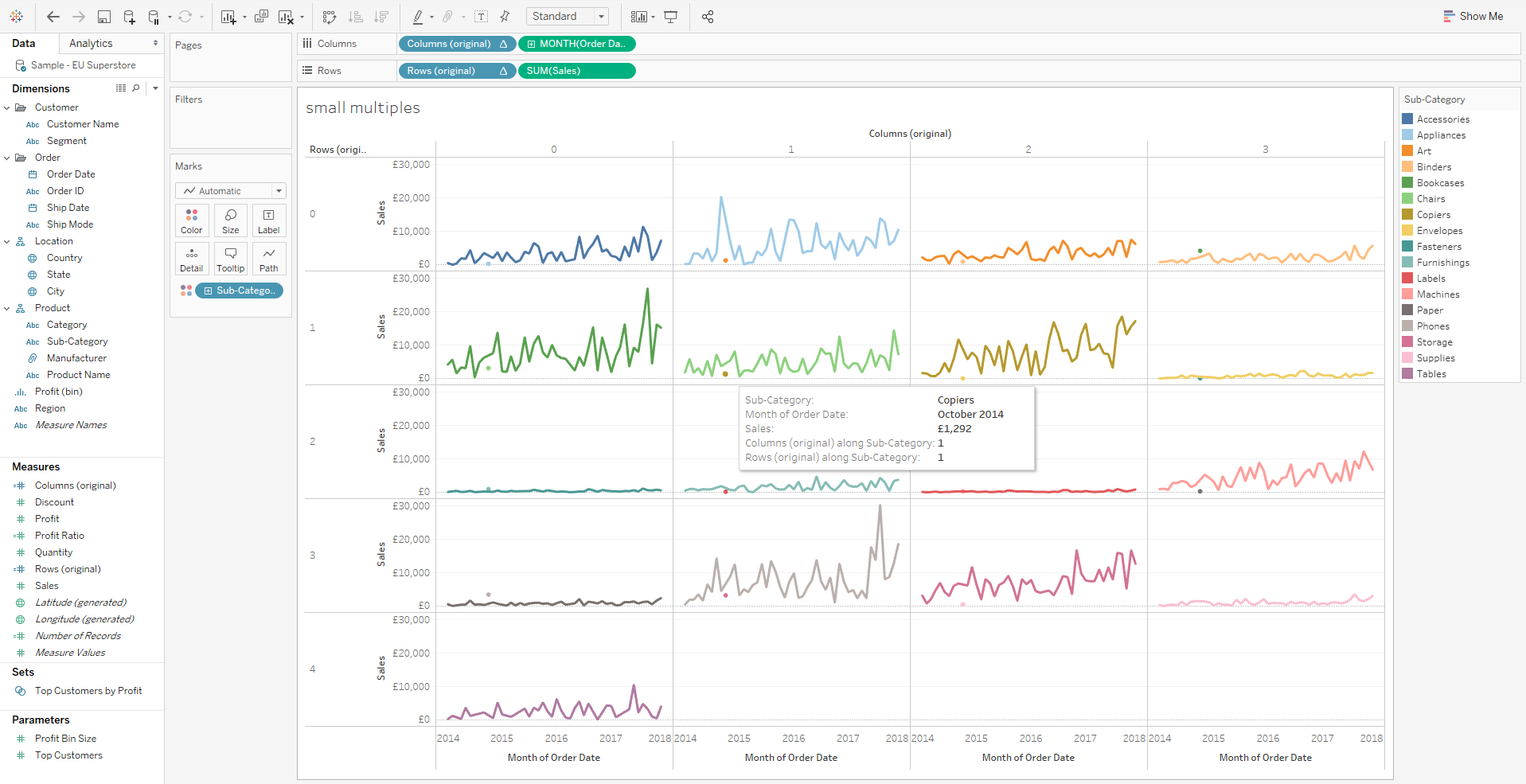Toggle the Show Me panel

1473,16
